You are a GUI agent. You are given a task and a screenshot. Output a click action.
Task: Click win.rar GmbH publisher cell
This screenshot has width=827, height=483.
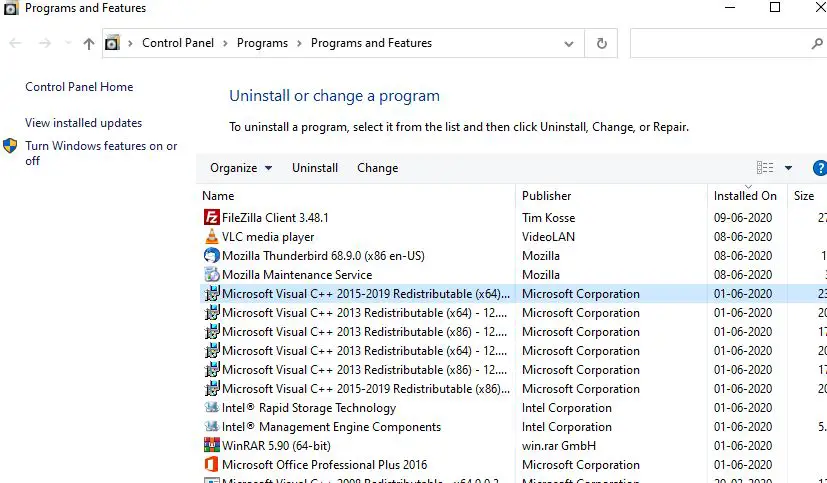coord(559,445)
